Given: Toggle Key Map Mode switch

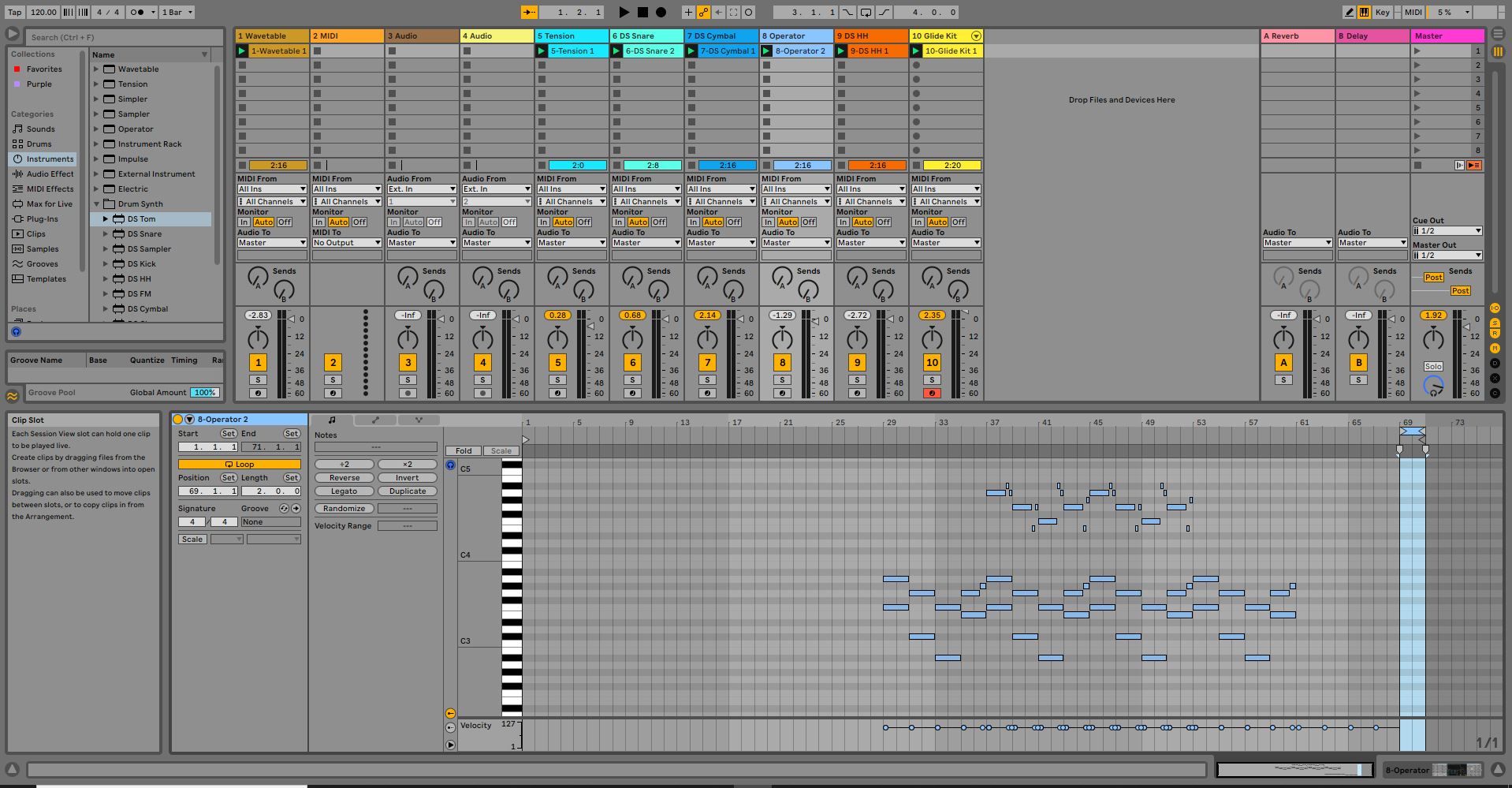Looking at the screenshot, I should (x=1382, y=12).
